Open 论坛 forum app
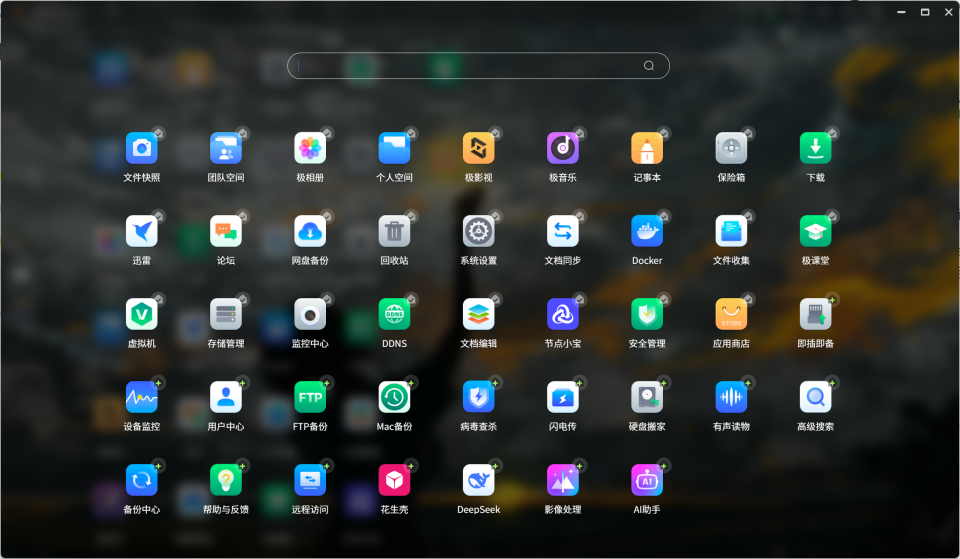Image resolution: width=960 pixels, height=559 pixels. [226, 231]
